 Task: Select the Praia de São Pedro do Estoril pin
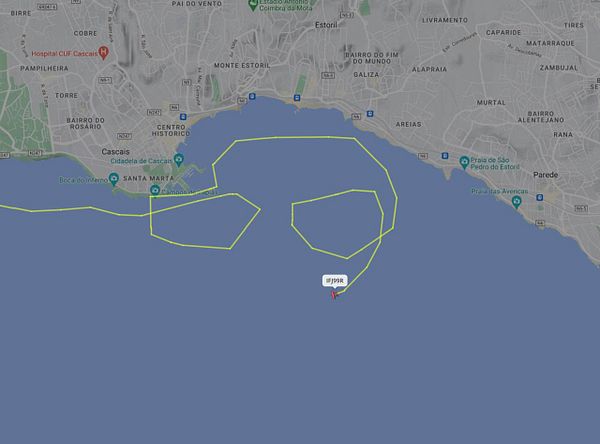[464, 162]
